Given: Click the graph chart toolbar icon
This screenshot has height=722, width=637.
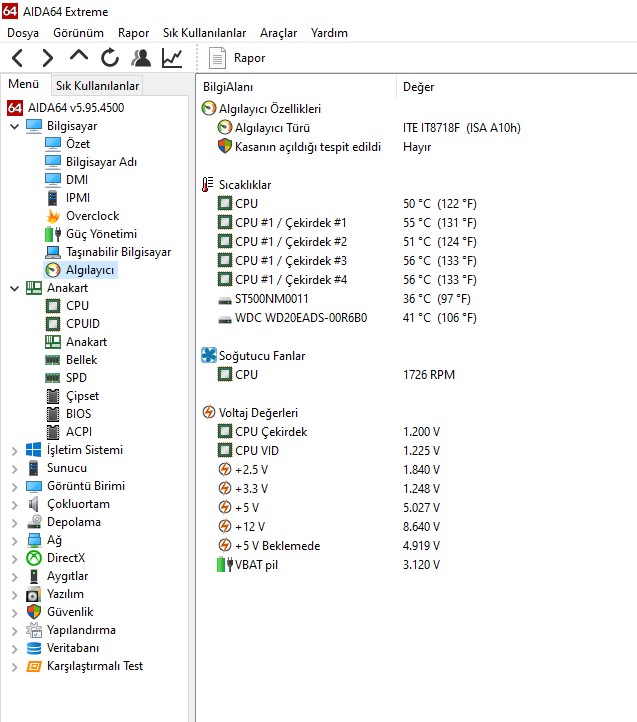Looking at the screenshot, I should [x=172, y=58].
